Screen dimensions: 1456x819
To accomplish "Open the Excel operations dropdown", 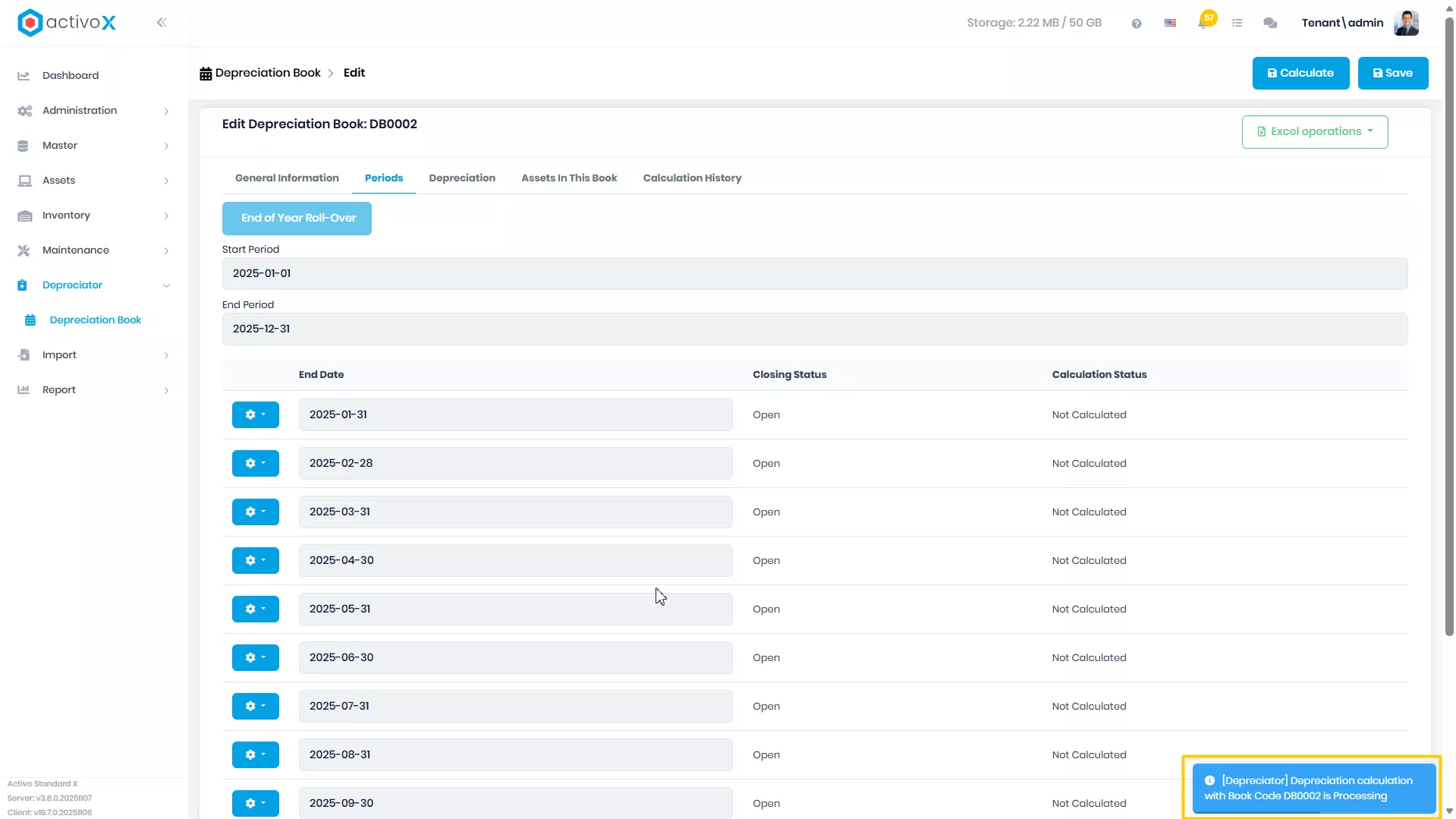I will pos(1314,132).
